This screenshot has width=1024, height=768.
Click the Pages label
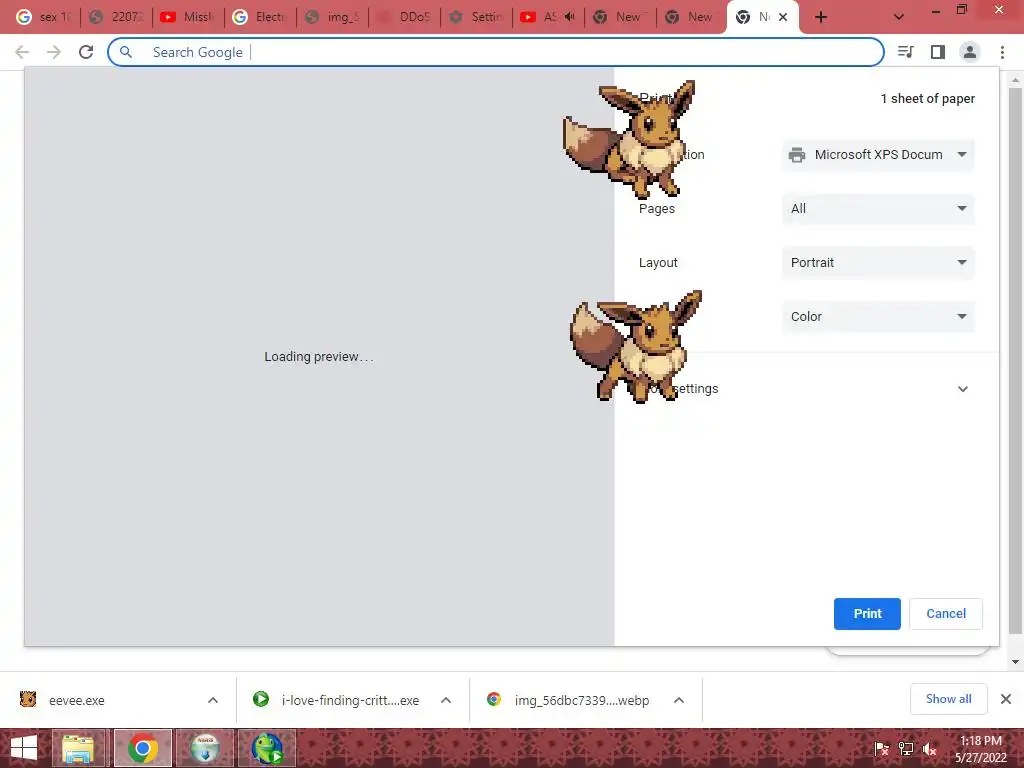[x=656, y=209]
